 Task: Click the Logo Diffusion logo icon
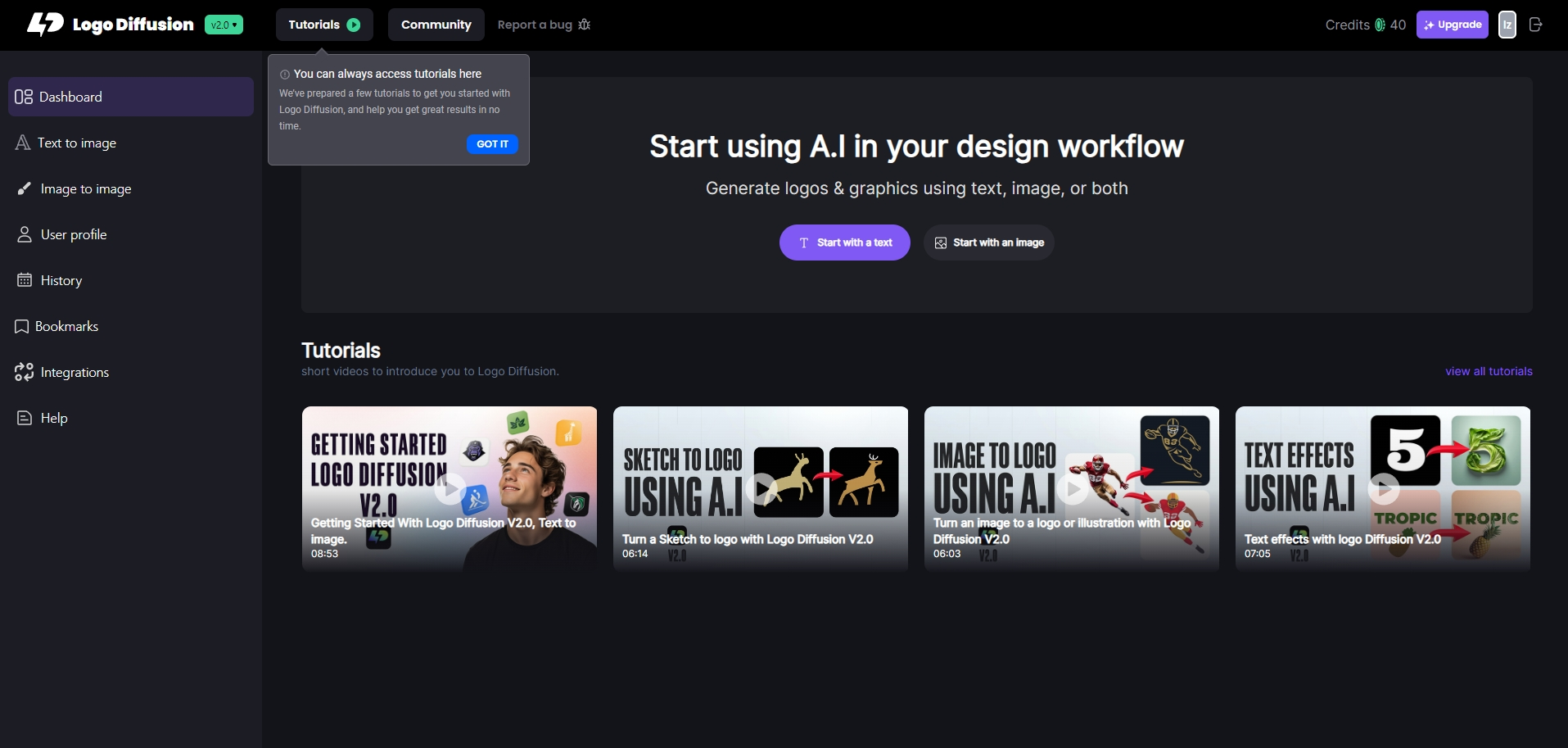pyautogui.click(x=45, y=24)
